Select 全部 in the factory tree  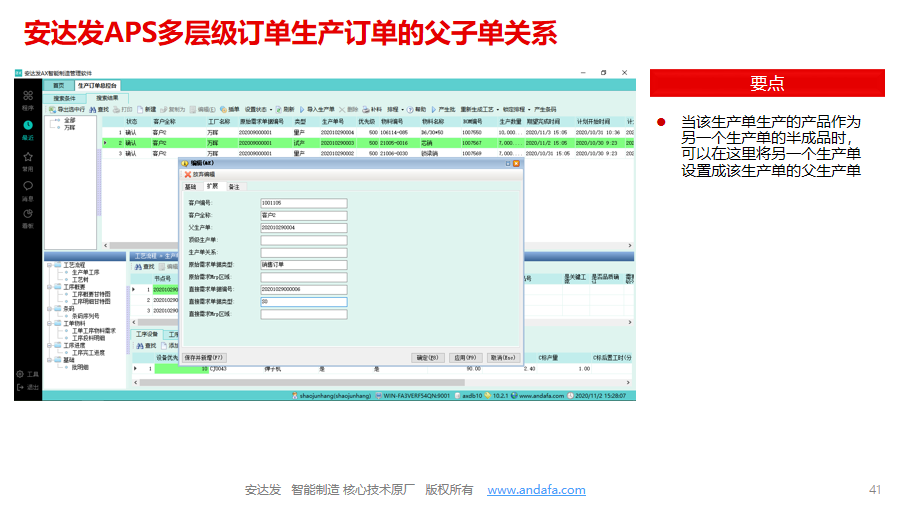coord(69,120)
